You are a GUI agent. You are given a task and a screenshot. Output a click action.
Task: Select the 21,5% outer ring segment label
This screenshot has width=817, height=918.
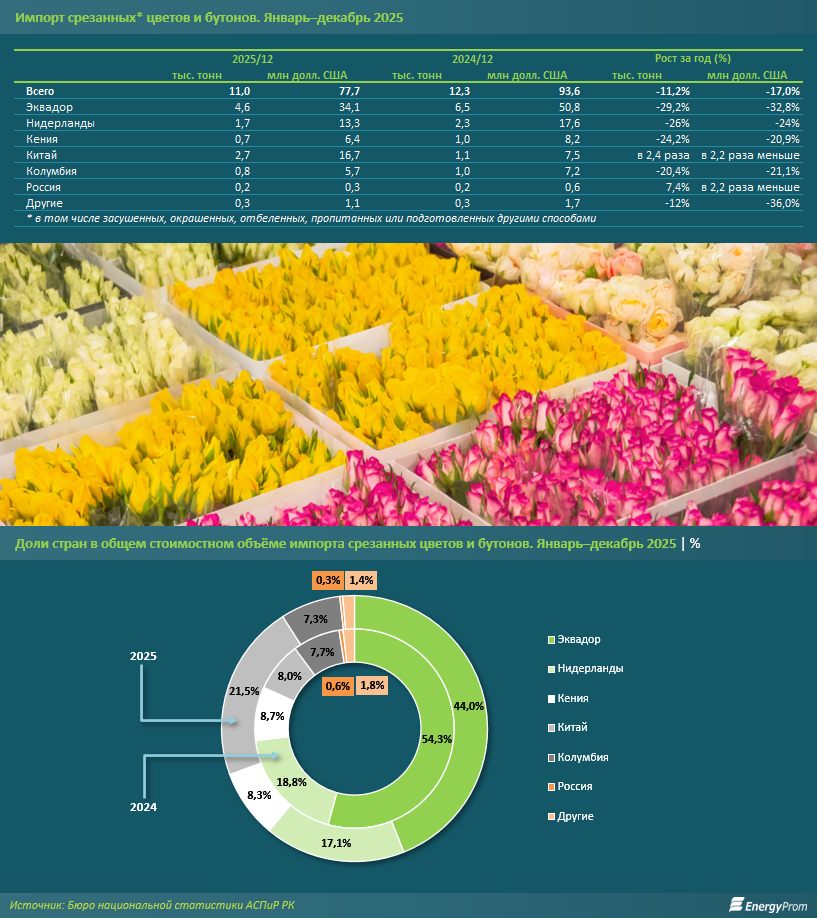(x=245, y=691)
